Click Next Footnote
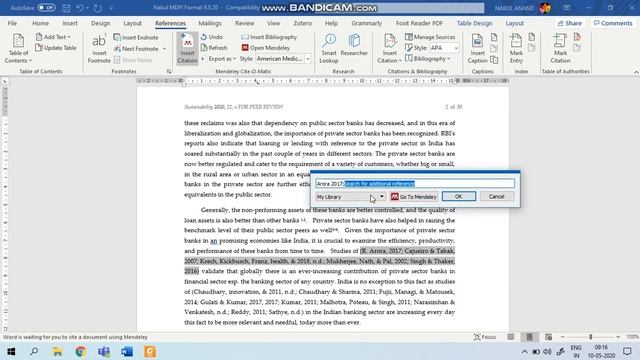Image resolution: width=640 pixels, height=360 pixels. tap(136, 49)
